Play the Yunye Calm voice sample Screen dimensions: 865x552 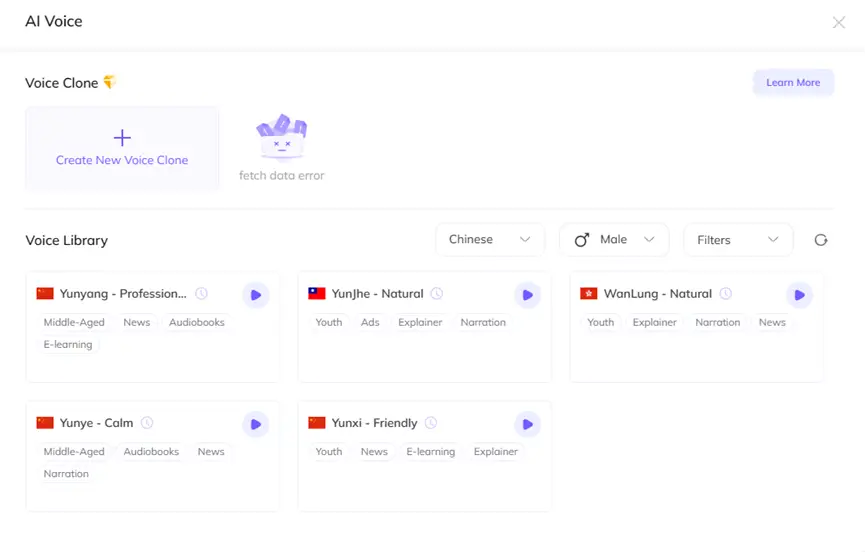[255, 424]
